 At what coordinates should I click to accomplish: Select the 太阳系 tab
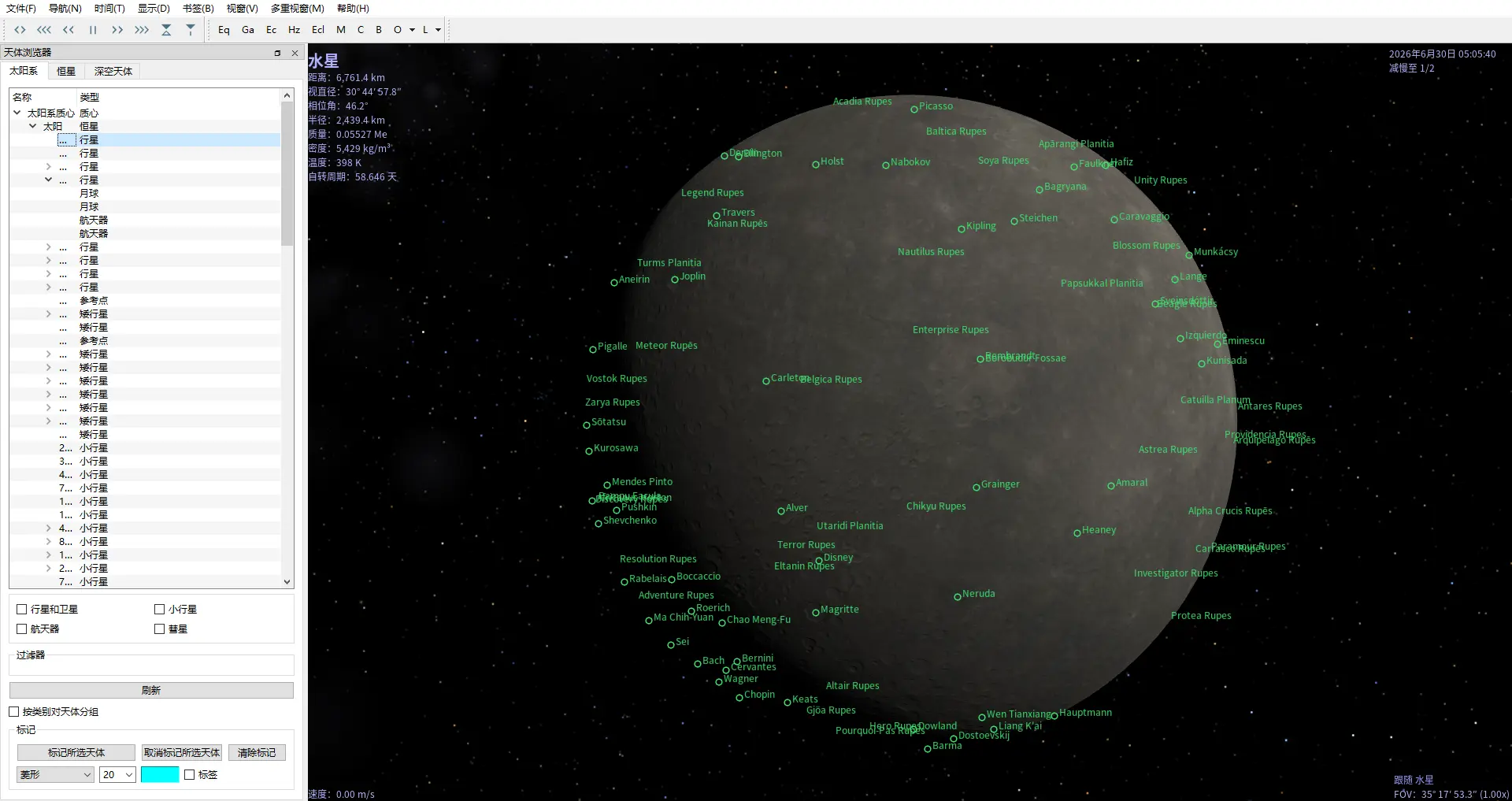point(24,71)
